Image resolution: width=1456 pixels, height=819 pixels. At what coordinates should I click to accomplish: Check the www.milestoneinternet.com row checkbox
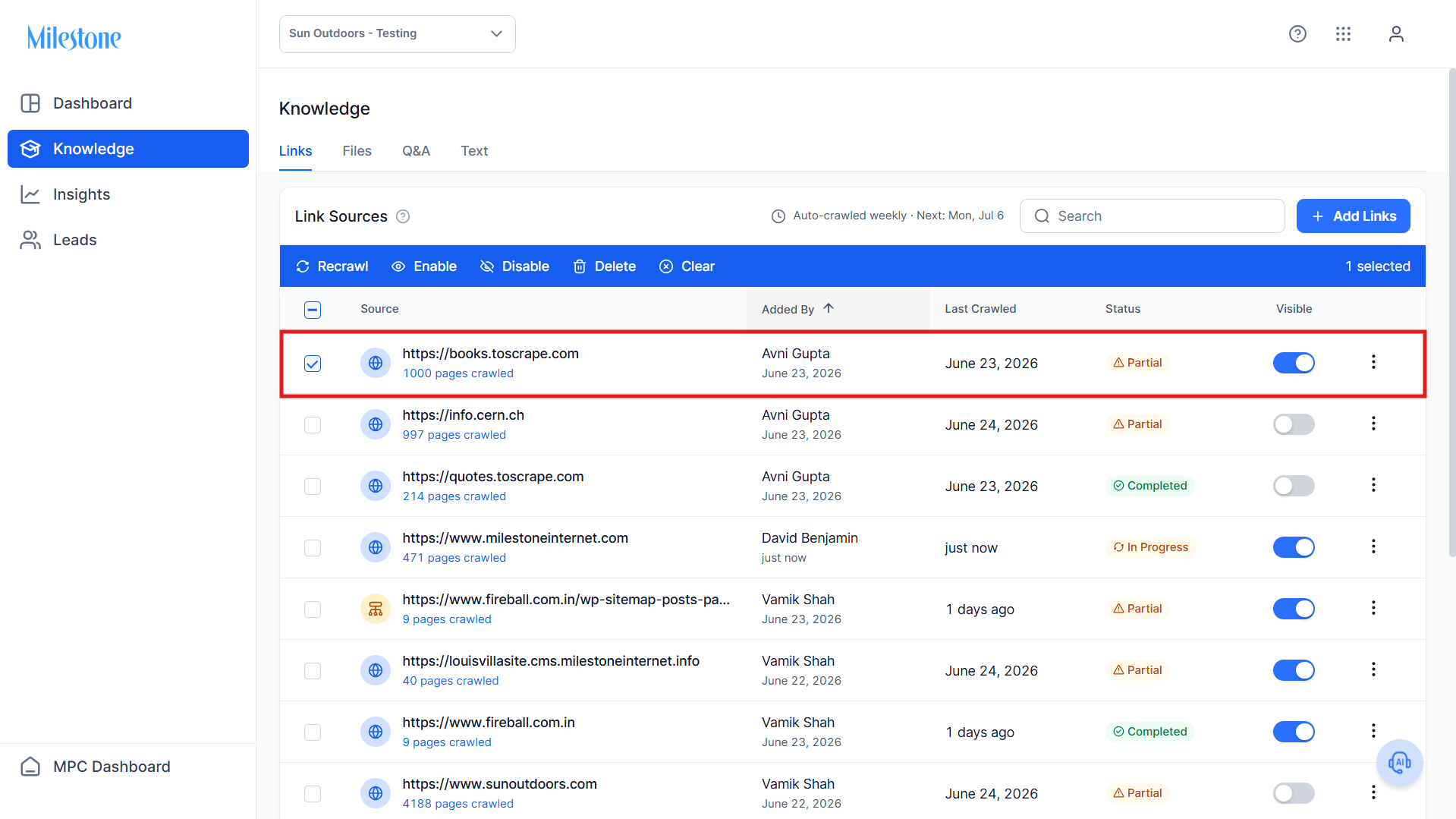click(x=313, y=548)
